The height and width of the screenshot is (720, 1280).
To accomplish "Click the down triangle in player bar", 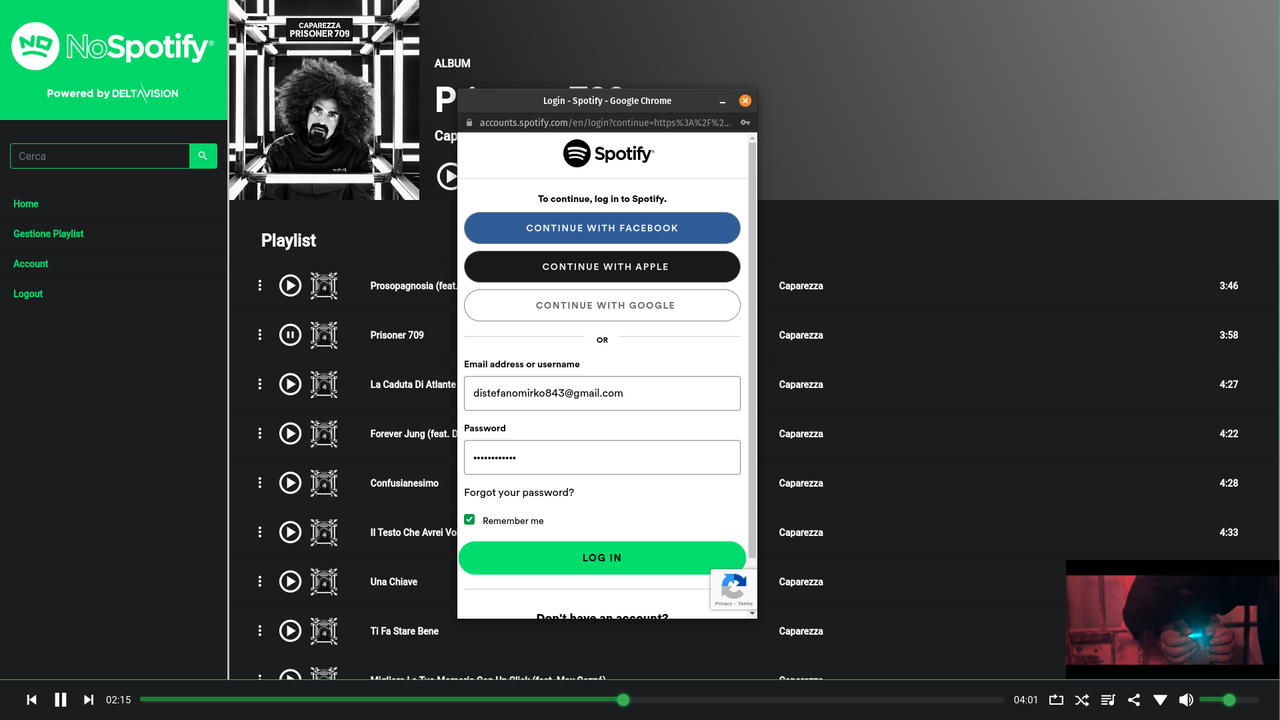I will (1160, 700).
